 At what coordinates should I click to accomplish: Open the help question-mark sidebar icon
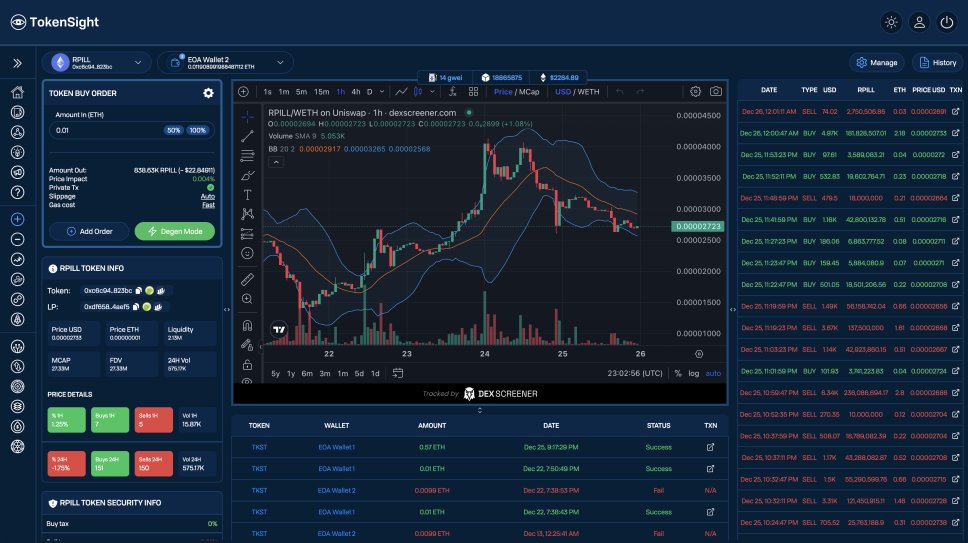click(x=17, y=192)
